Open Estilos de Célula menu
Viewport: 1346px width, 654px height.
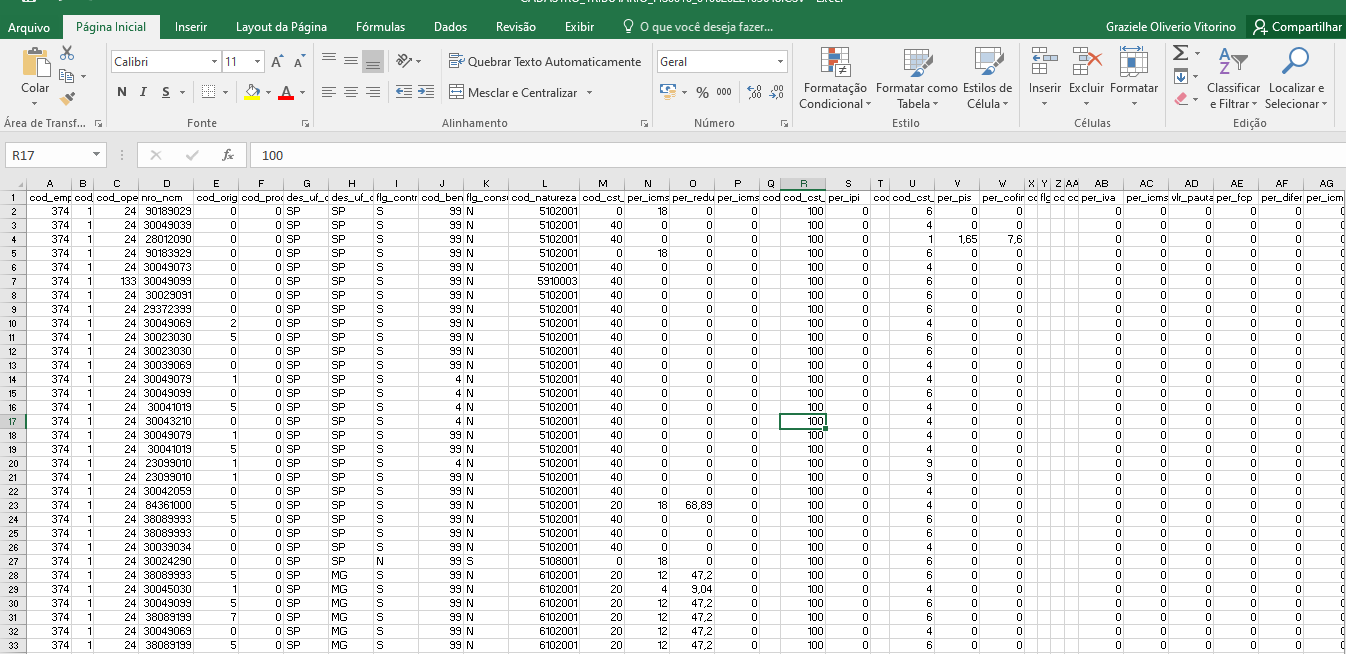tap(987, 78)
